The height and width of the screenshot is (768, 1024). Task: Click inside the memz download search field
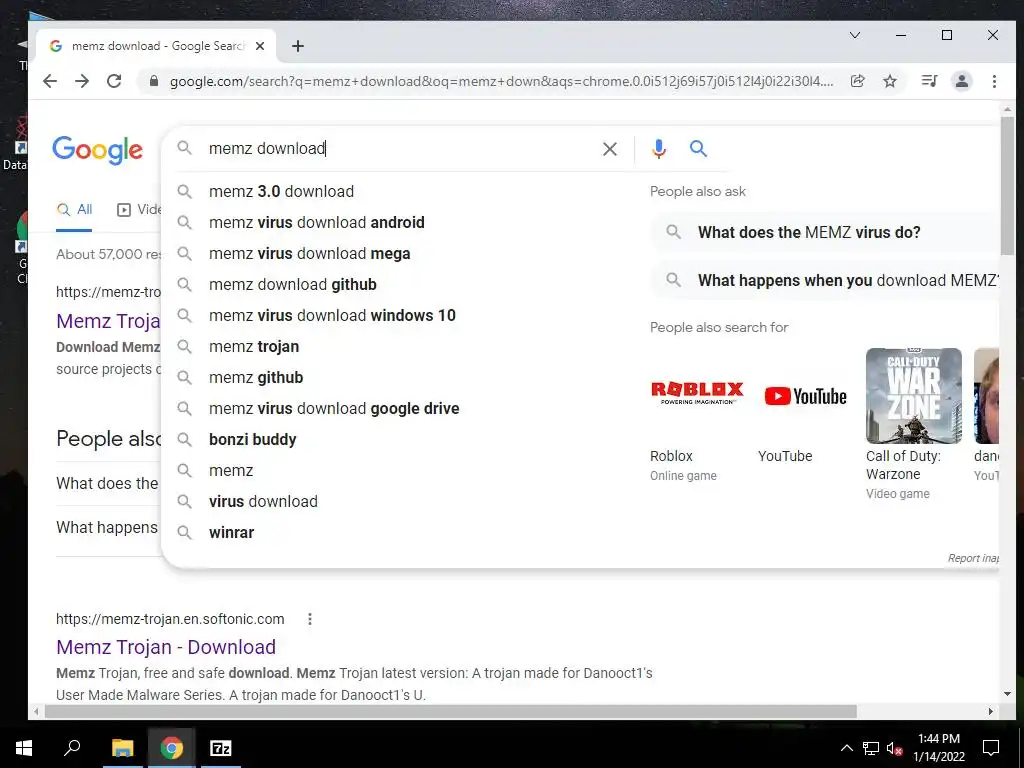(398, 149)
